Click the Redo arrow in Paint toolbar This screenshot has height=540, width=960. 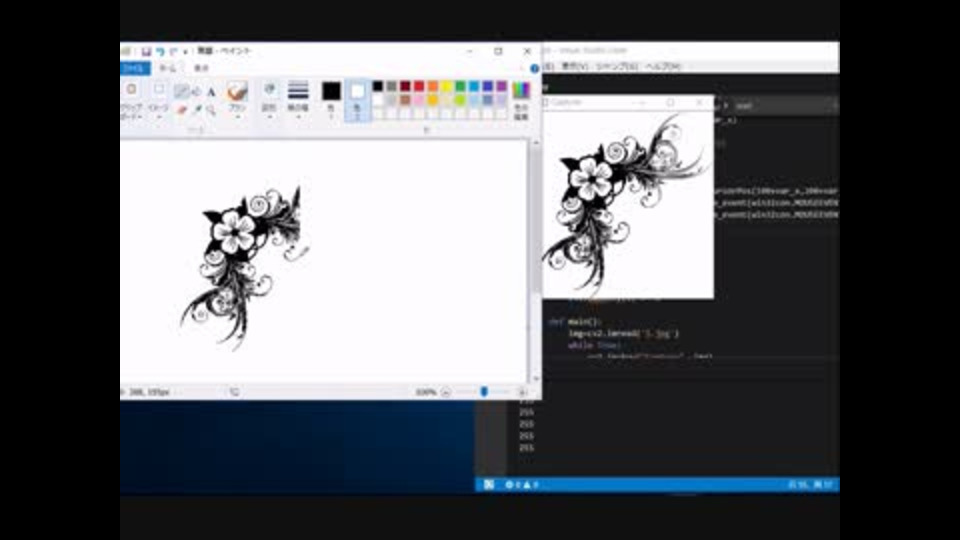point(174,51)
